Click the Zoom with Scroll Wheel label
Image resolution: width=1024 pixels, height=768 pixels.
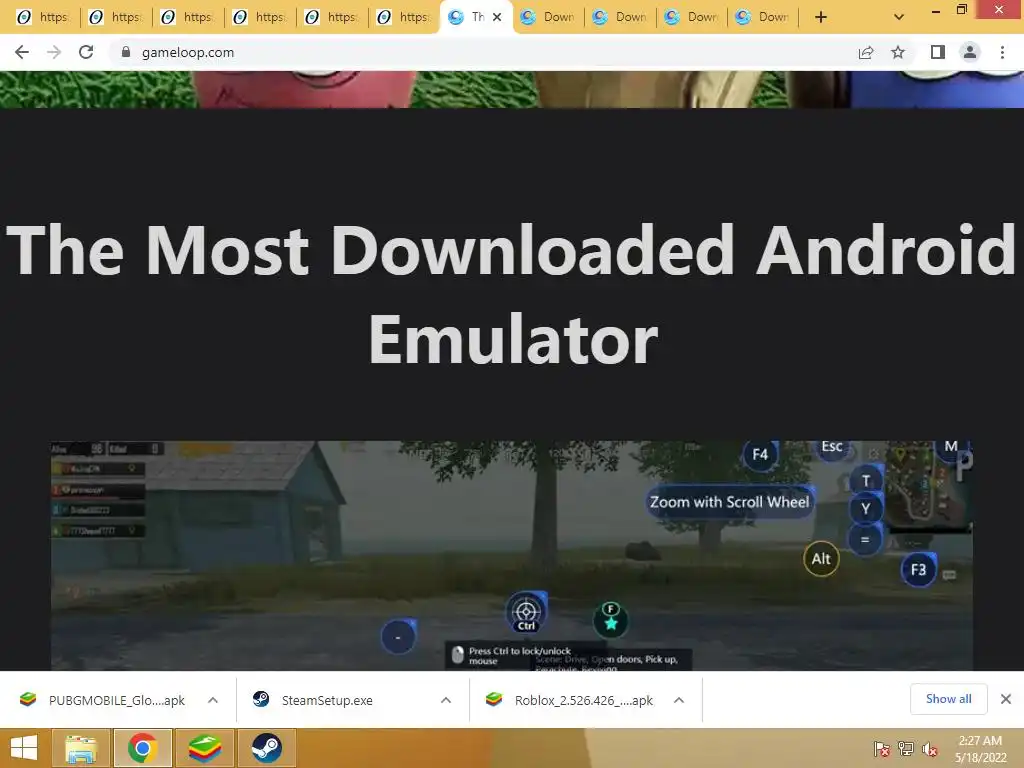729,502
